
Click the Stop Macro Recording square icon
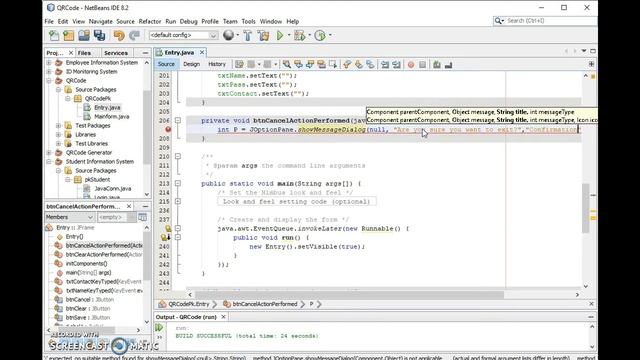click(422, 64)
